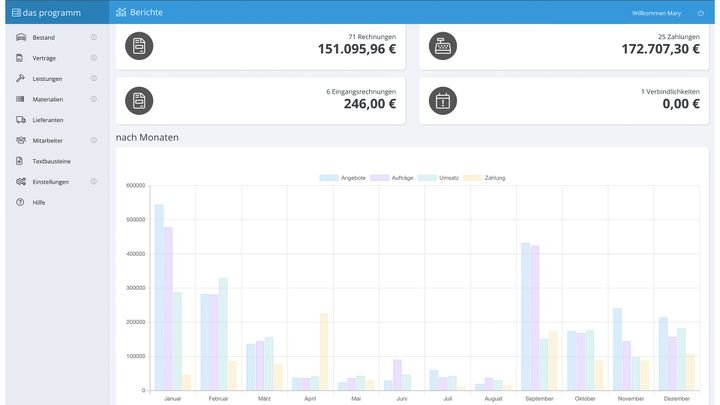Click the Zahlungen cash register icon

pos(443,46)
